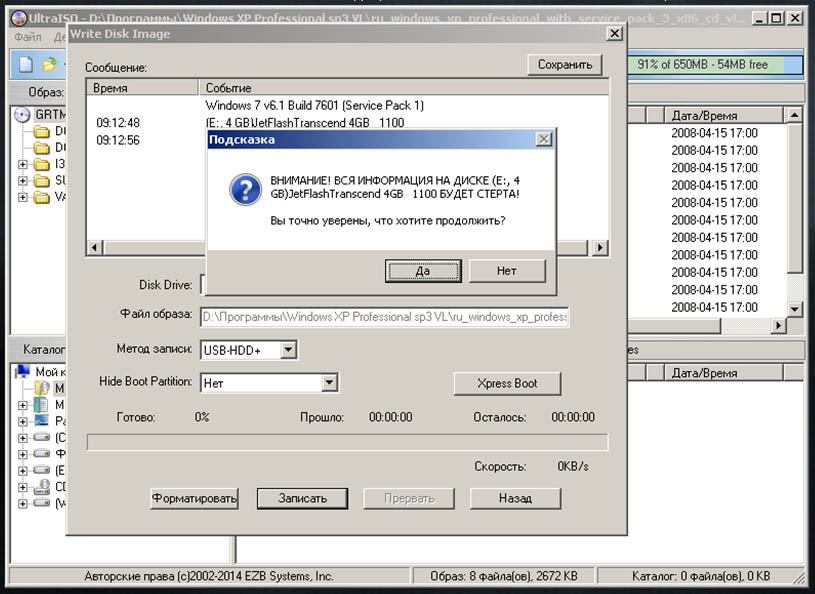Click the My Computer icon in catalog tree
Image resolution: width=815 pixels, height=594 pixels.
tap(22, 371)
